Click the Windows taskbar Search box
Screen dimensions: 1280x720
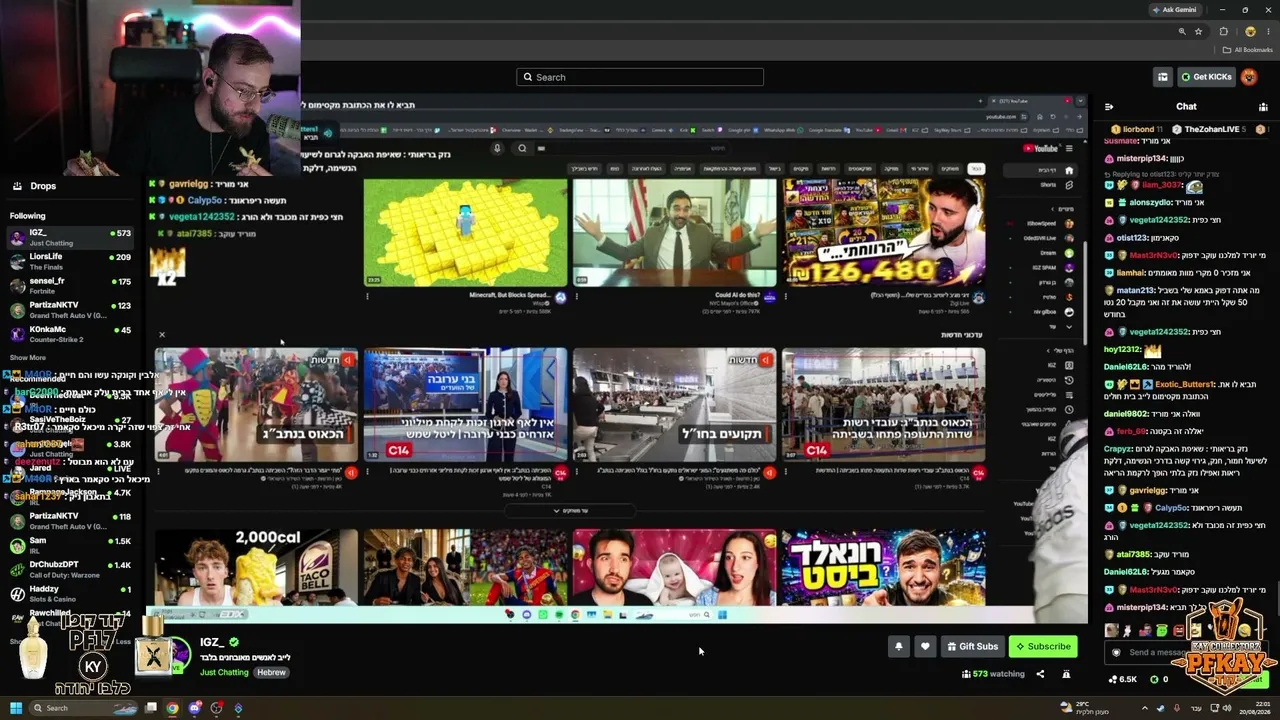point(85,708)
